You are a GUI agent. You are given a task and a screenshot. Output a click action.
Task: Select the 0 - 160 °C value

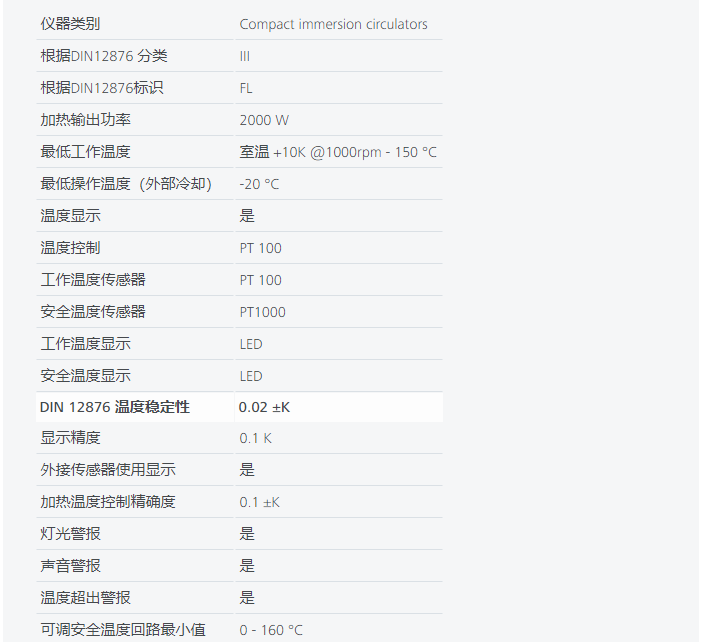[x=271, y=630]
